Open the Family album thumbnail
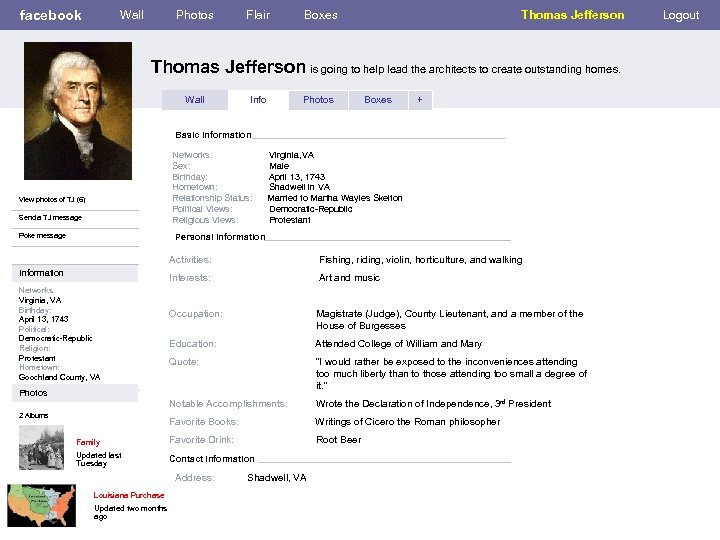This screenshot has height=540, width=720. coord(41,447)
